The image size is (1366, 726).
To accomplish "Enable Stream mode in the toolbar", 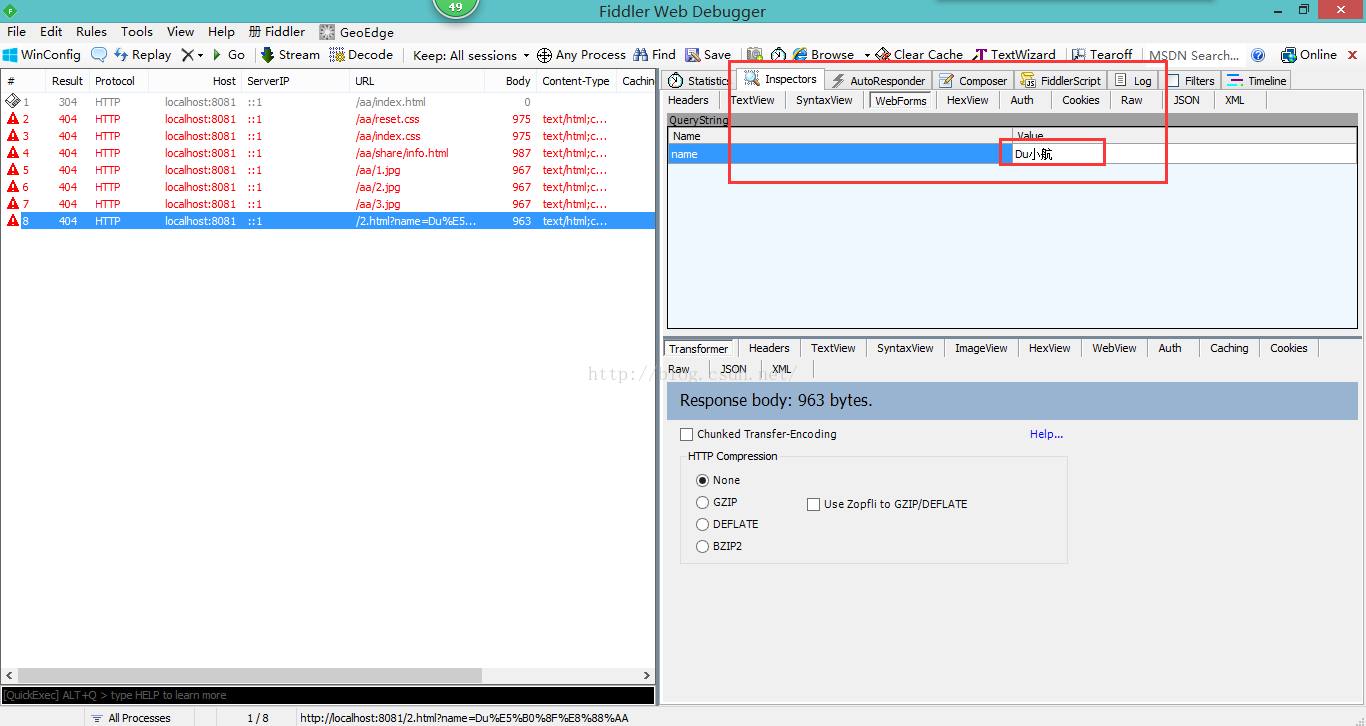I will pyautogui.click(x=290, y=55).
